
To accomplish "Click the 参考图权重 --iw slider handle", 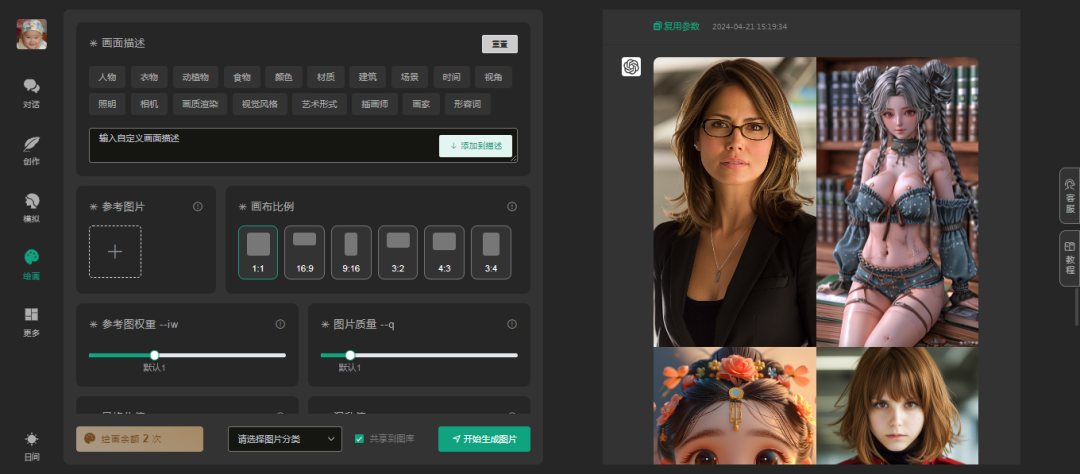I will click(x=154, y=356).
